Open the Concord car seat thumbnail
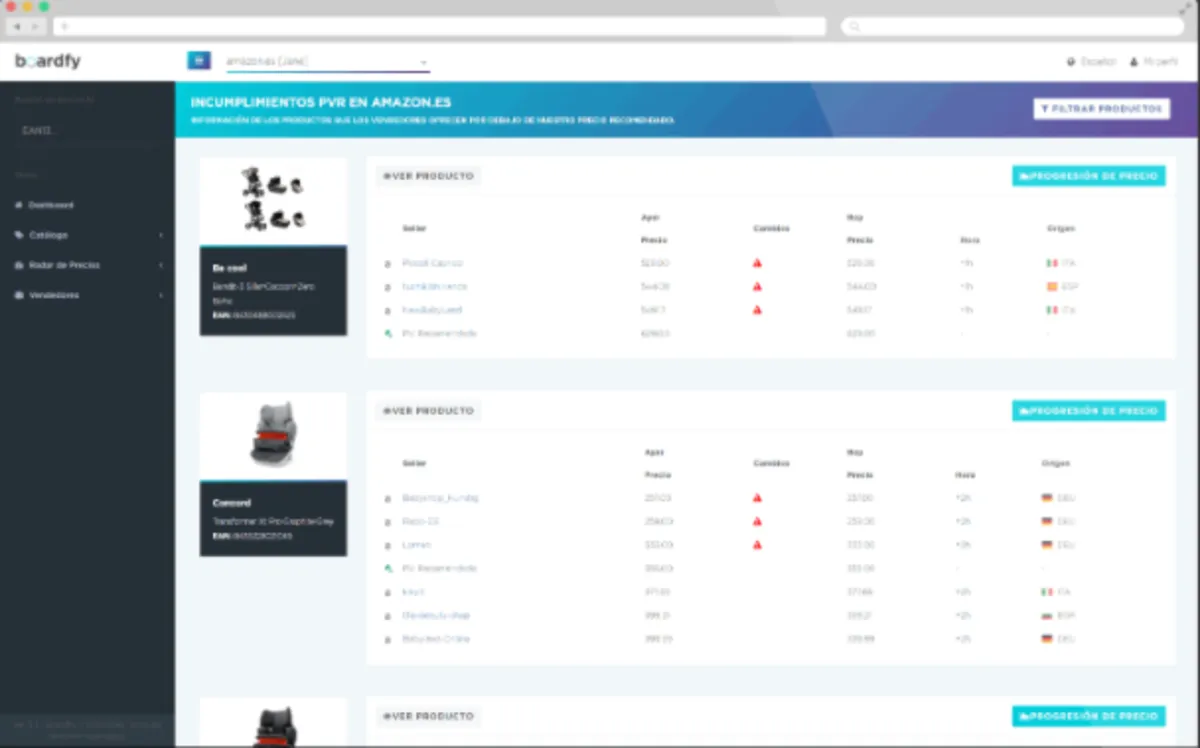This screenshot has height=748, width=1200. point(273,436)
